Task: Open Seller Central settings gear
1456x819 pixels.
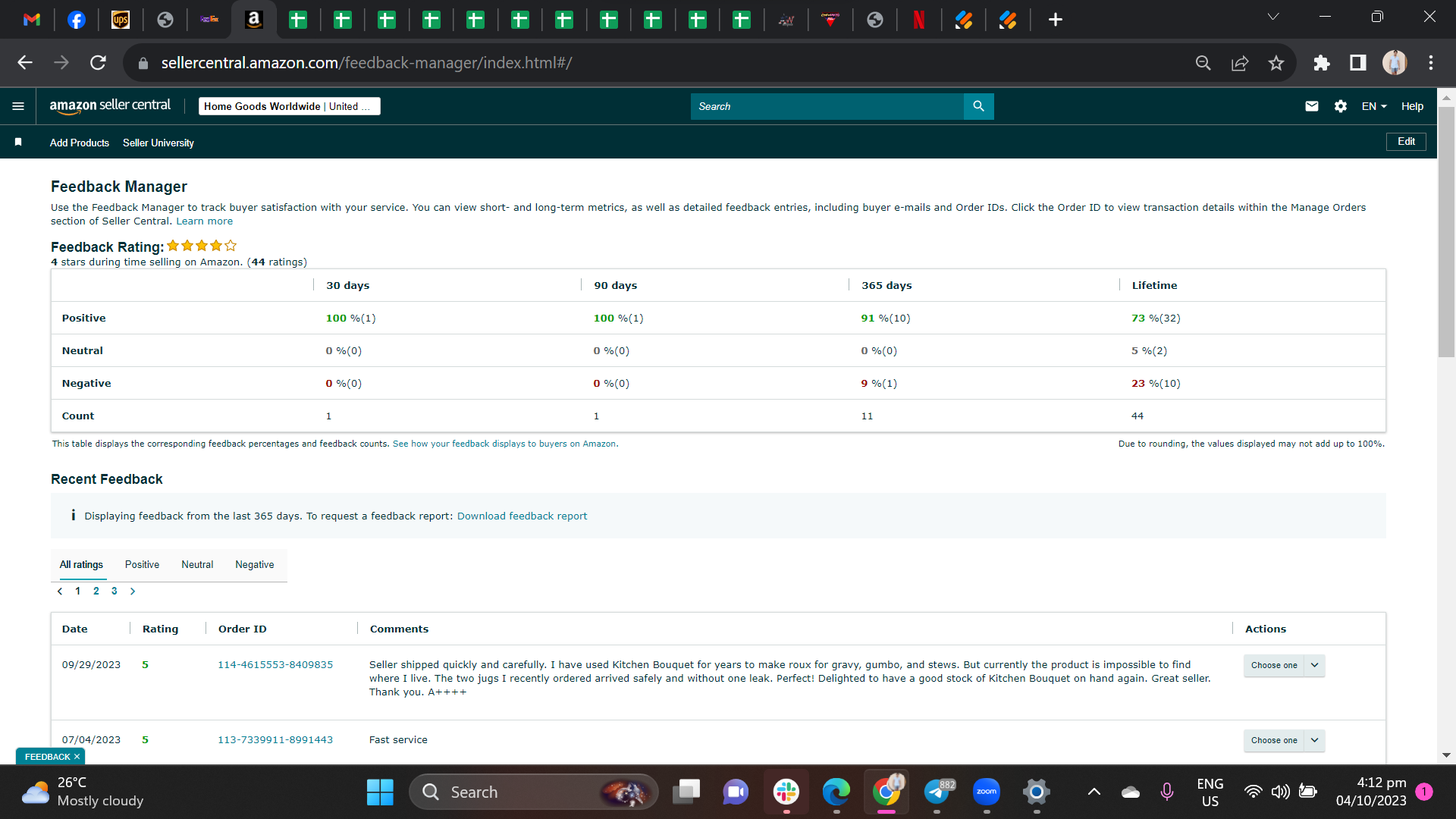Action: pyautogui.click(x=1341, y=106)
